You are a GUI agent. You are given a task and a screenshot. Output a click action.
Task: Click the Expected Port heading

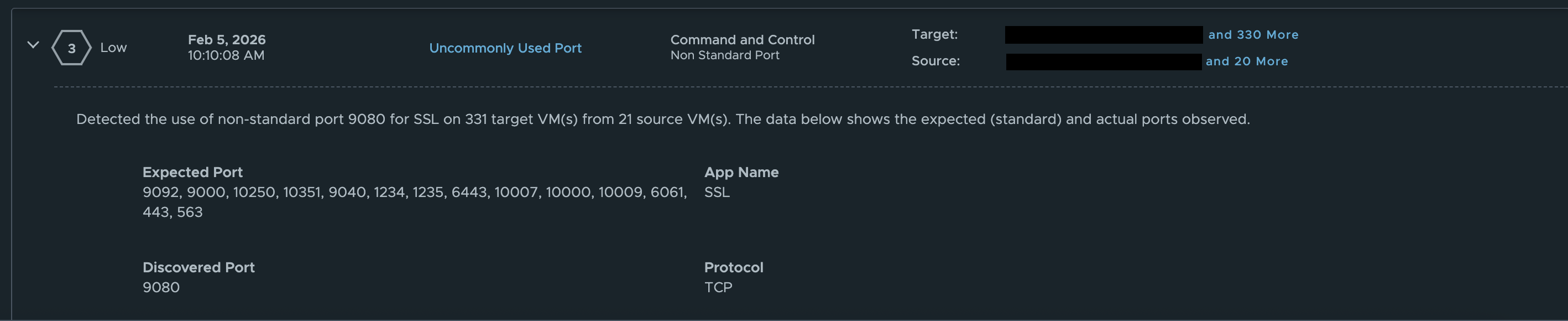point(192,172)
